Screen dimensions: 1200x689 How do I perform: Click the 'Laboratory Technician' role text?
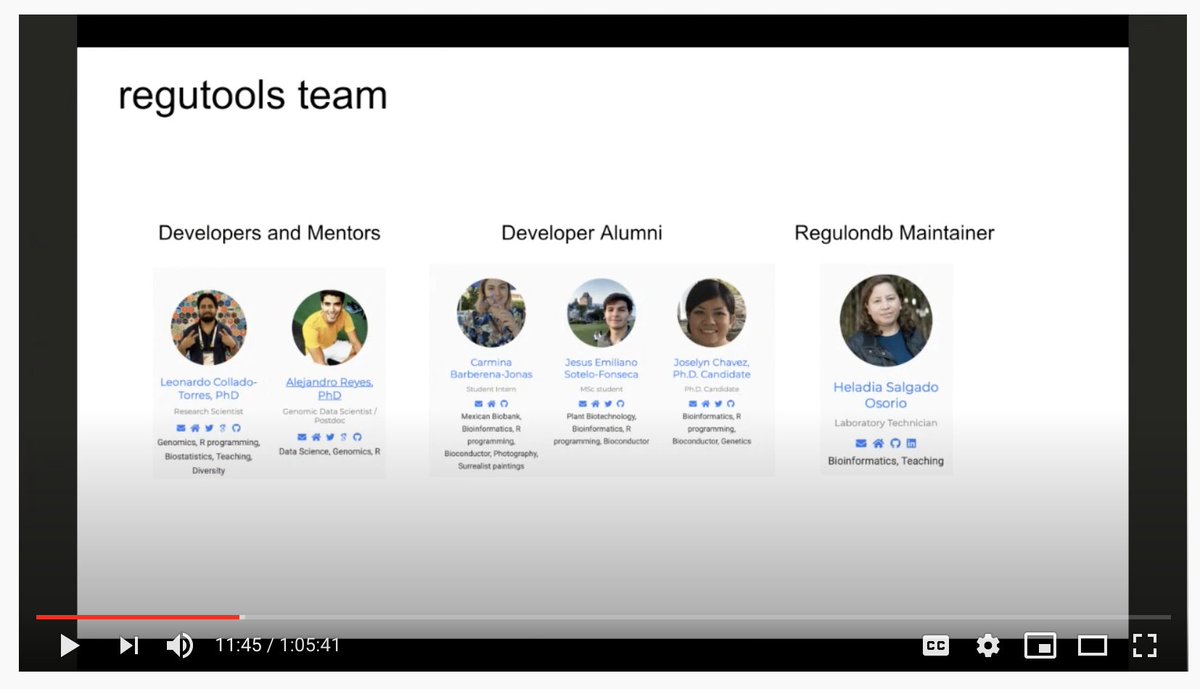[x=886, y=423]
